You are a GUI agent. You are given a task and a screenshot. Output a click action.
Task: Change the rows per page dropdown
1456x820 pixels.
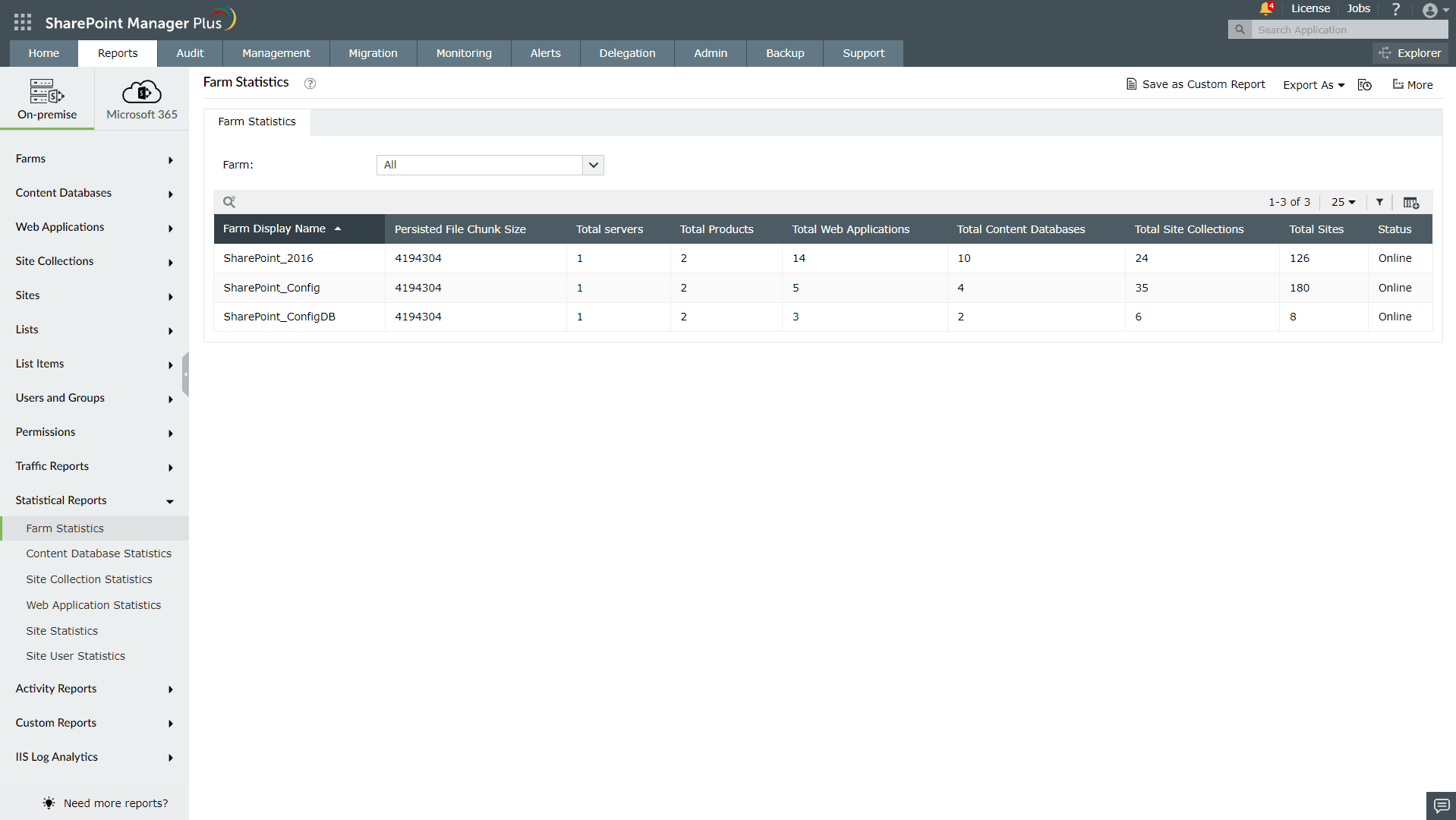click(x=1343, y=202)
